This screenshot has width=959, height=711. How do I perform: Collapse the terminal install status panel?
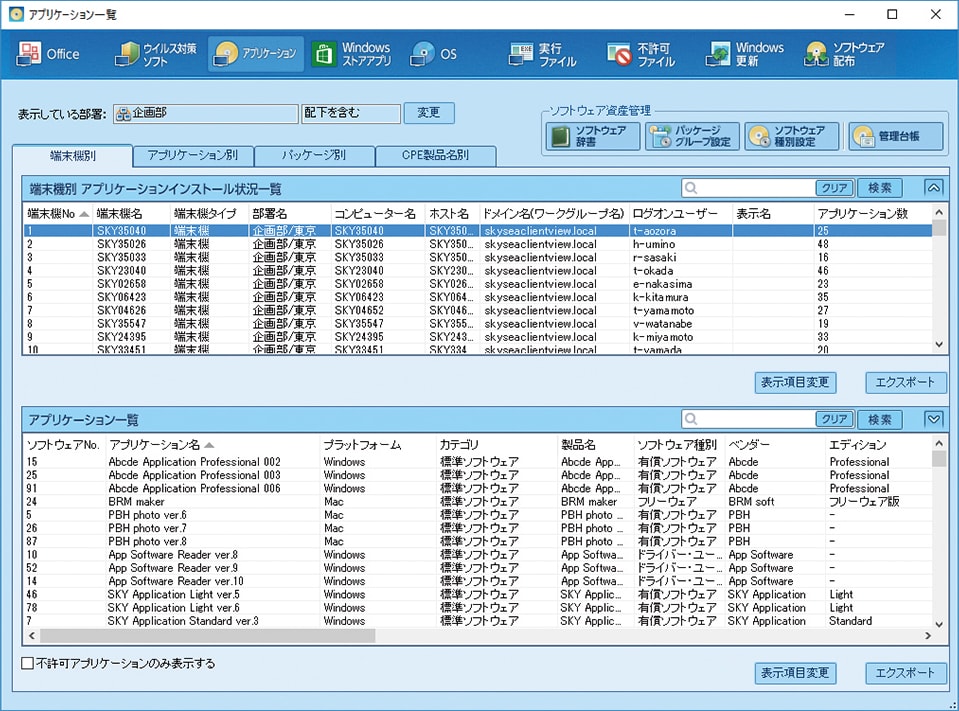pos(933,188)
